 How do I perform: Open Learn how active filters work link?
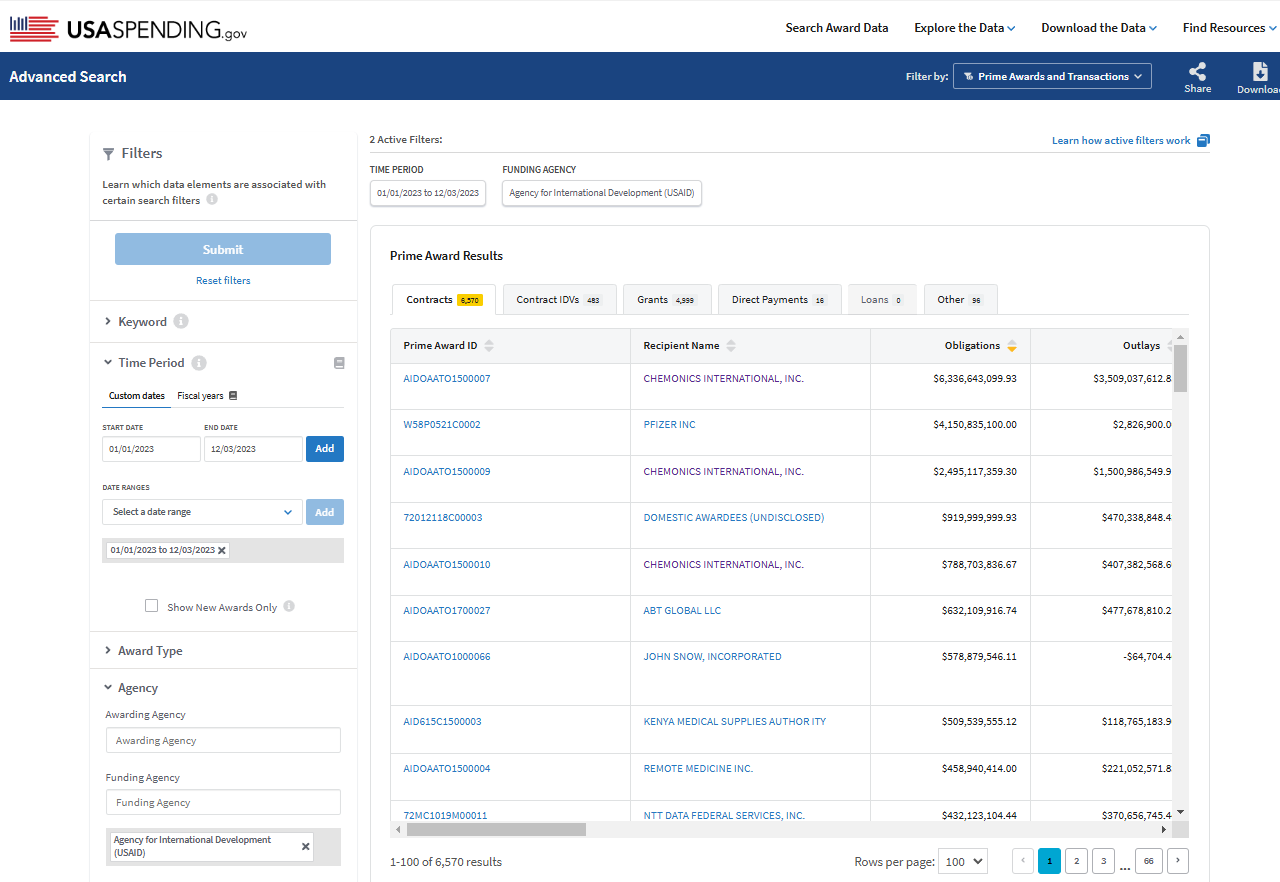pyautogui.click(x=1121, y=141)
